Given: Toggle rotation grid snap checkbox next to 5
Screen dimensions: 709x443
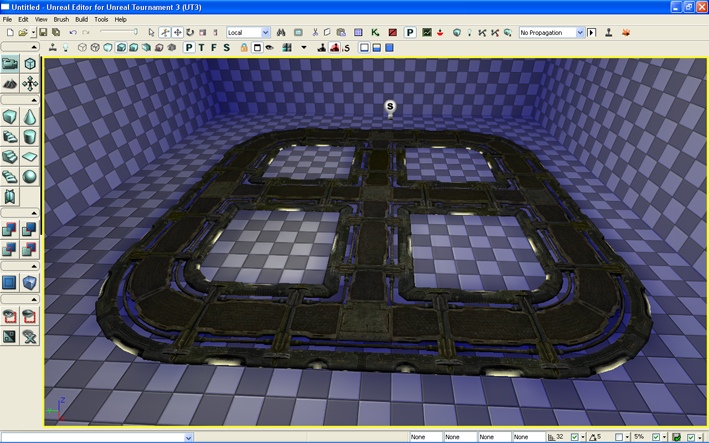Looking at the screenshot, I should coord(619,437).
